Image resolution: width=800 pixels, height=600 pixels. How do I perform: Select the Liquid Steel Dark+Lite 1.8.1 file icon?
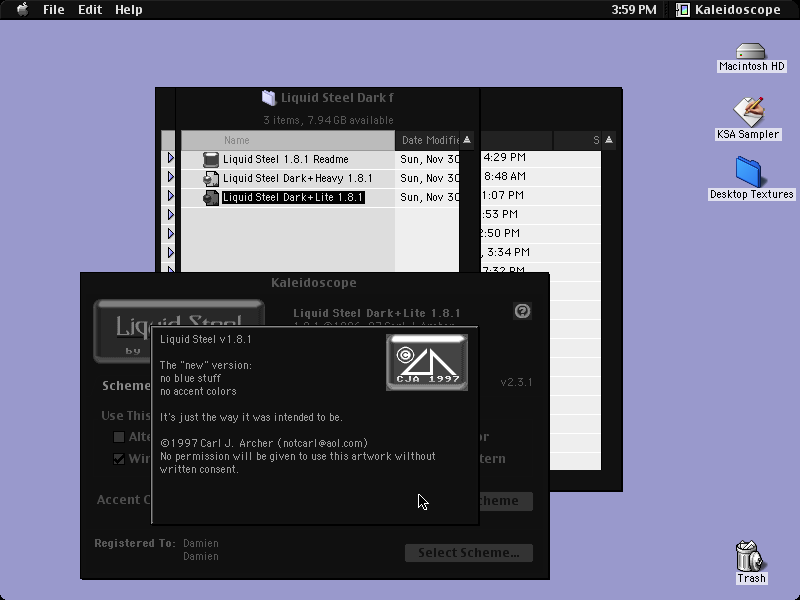[210, 197]
